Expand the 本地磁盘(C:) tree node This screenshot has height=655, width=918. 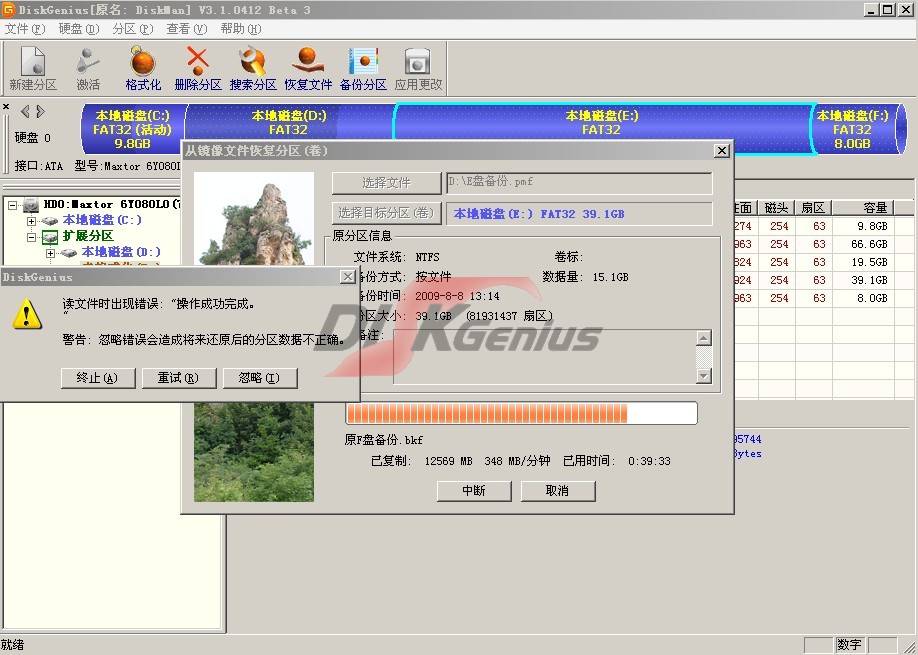point(31,221)
